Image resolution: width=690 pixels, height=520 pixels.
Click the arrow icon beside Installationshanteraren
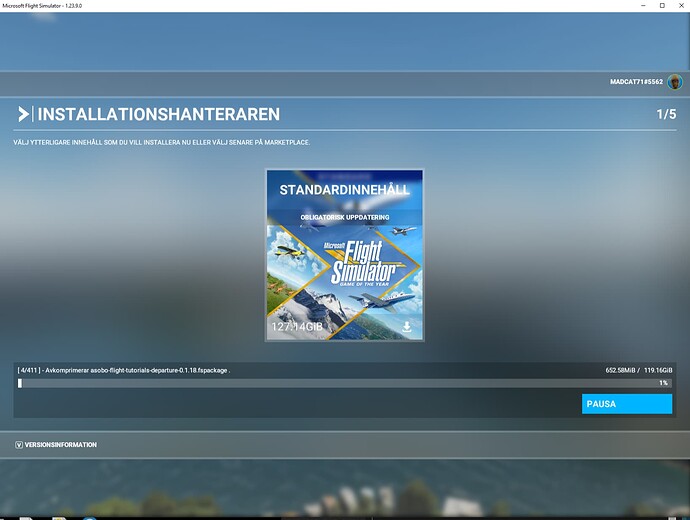point(23,114)
